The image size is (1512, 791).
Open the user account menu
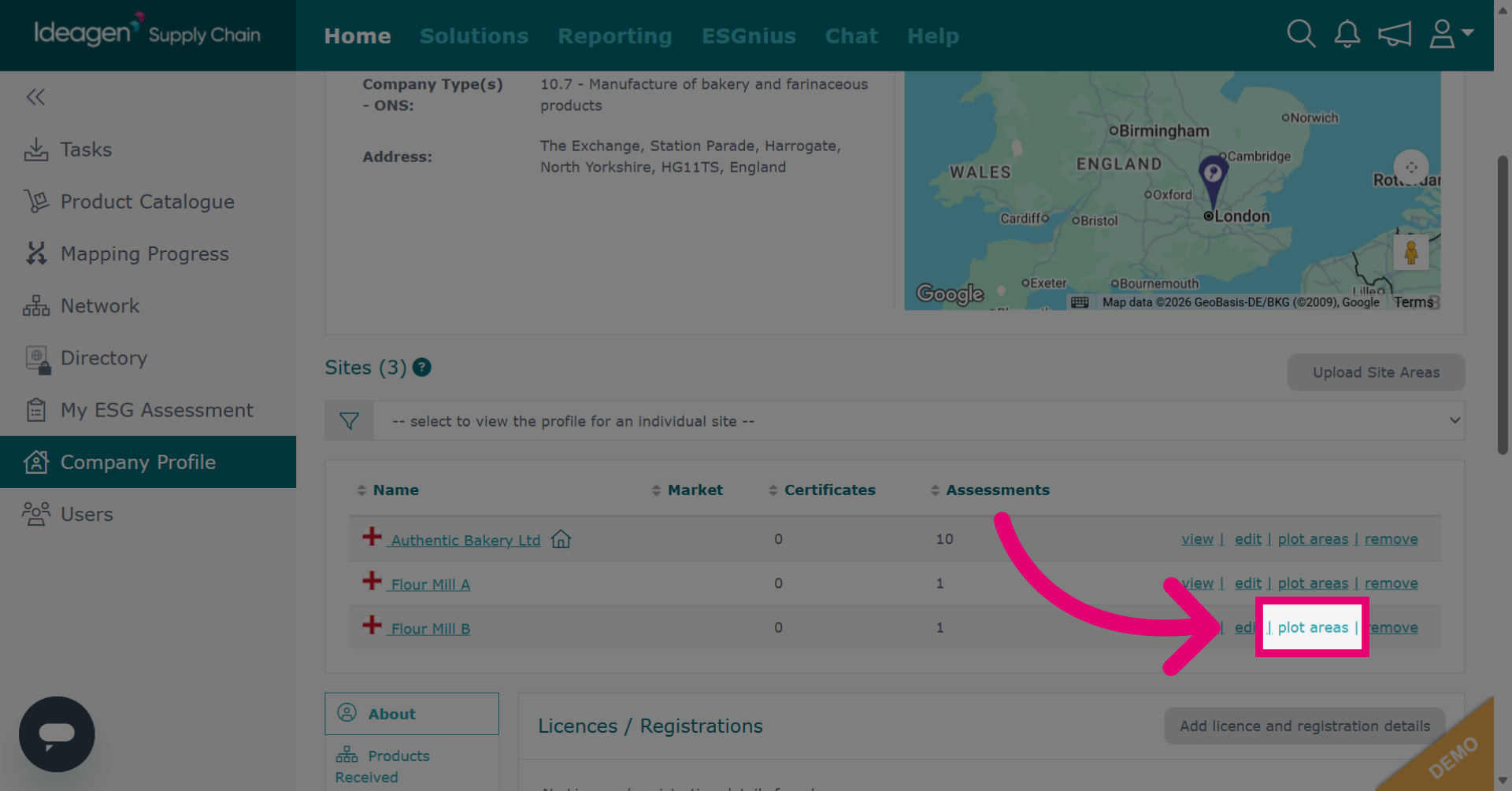coord(1451,35)
